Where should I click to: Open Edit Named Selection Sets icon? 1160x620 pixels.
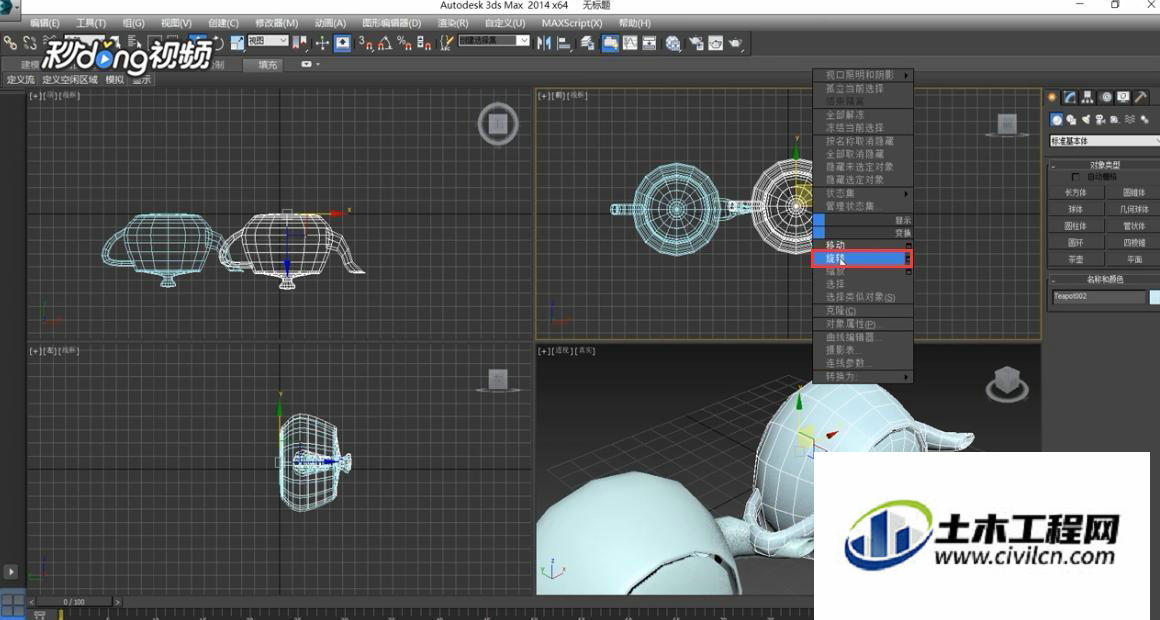[447, 43]
